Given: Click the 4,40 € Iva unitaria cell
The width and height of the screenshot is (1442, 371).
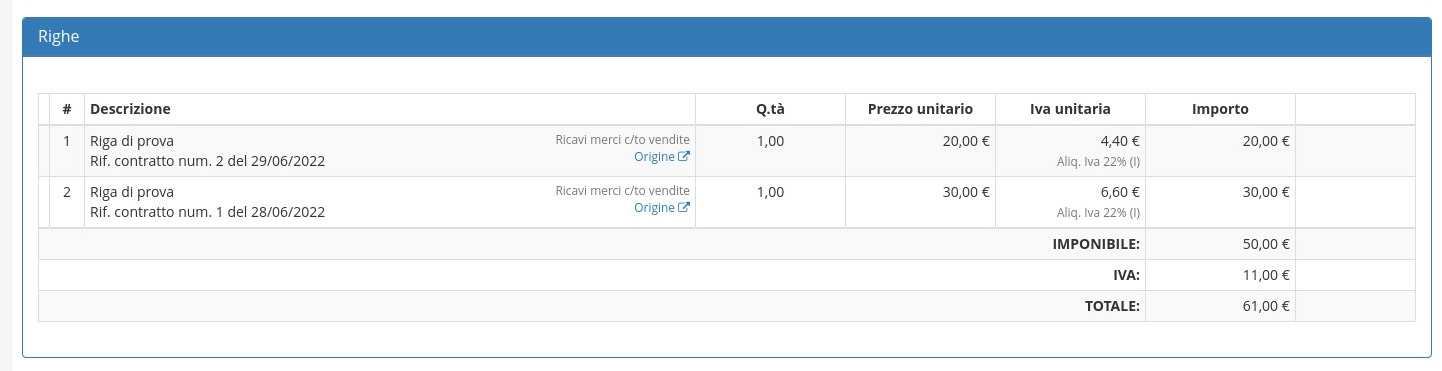Looking at the screenshot, I should 1070,151.
